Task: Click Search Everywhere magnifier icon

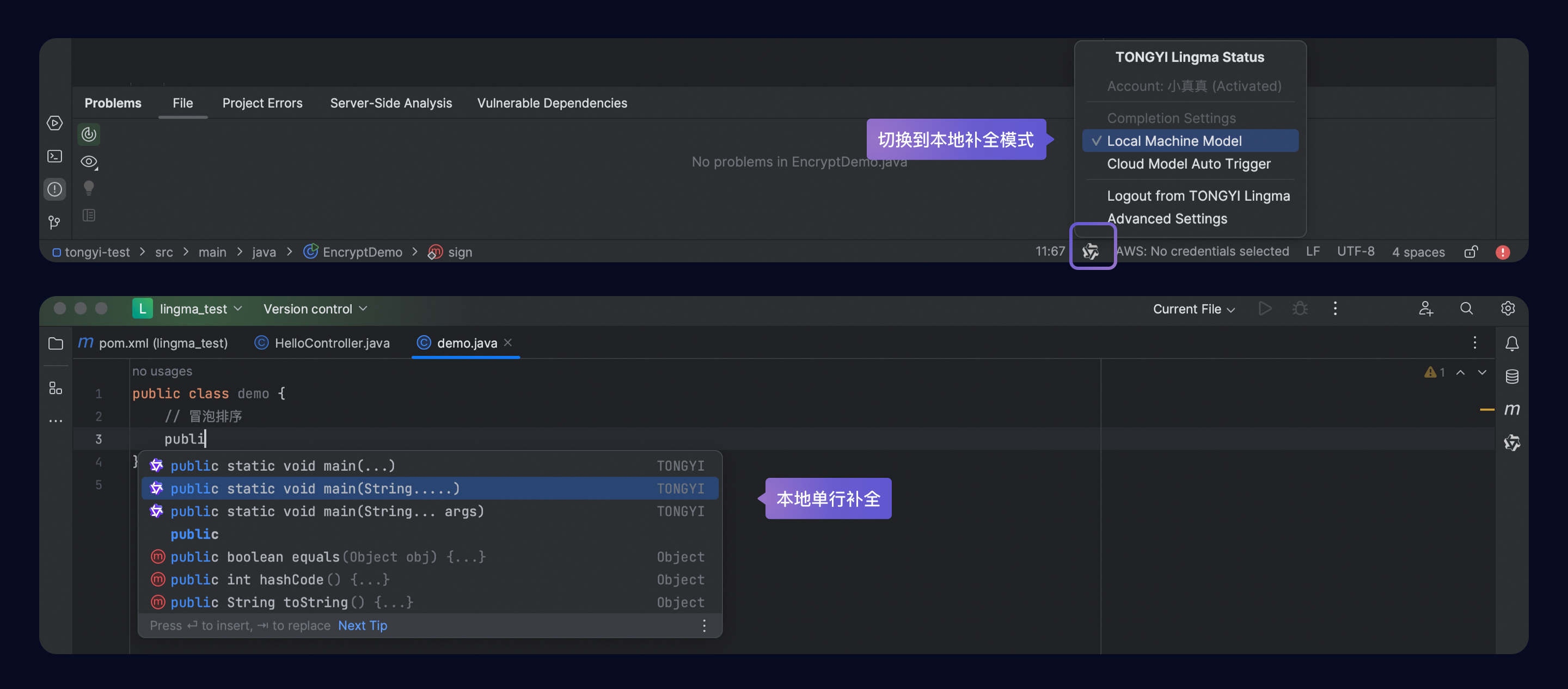Action: (x=1467, y=309)
